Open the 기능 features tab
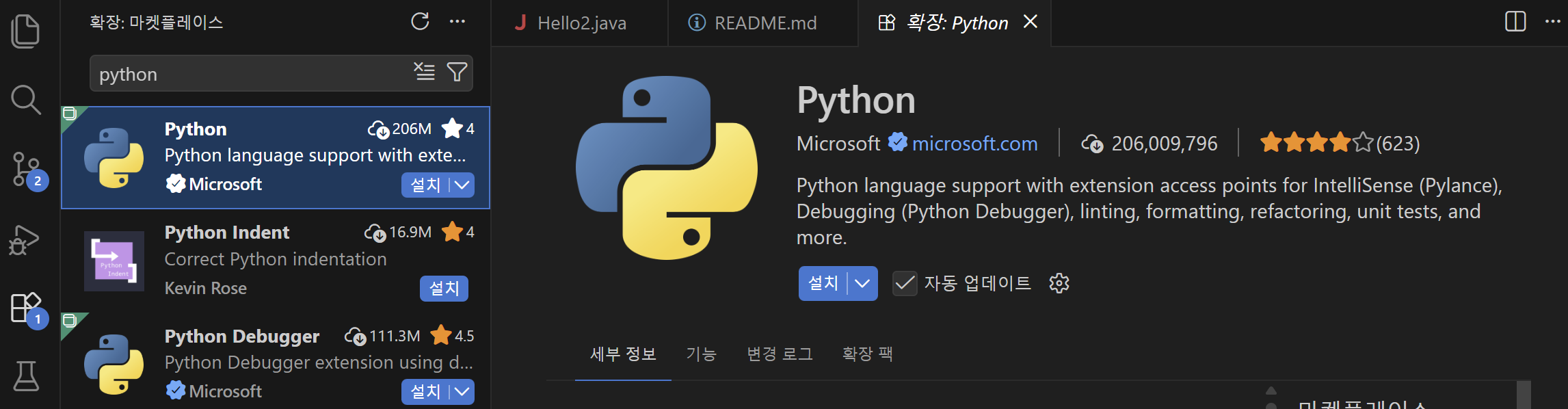Image resolution: width=1568 pixels, height=409 pixels. click(701, 354)
